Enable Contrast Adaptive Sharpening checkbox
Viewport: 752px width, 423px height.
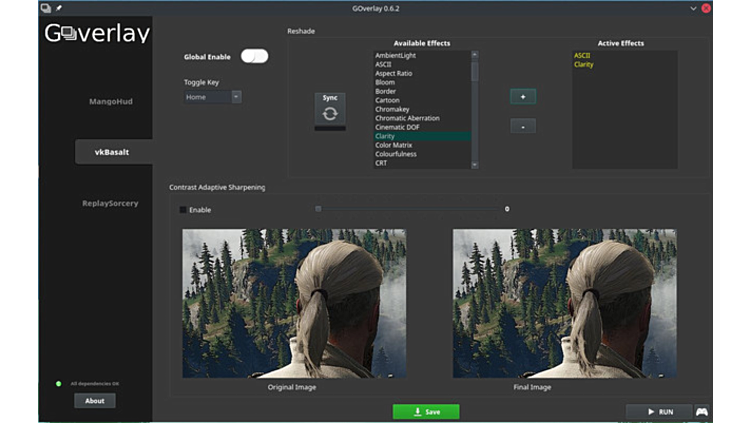[x=183, y=209]
